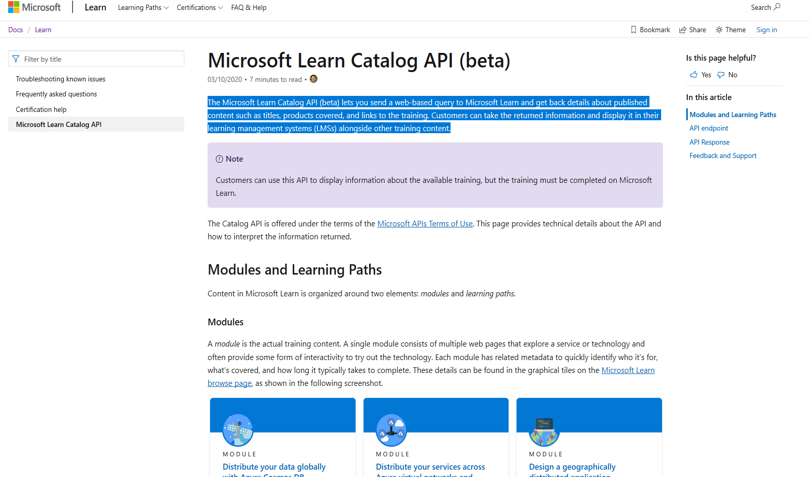Jump to API endpoint section

(709, 128)
